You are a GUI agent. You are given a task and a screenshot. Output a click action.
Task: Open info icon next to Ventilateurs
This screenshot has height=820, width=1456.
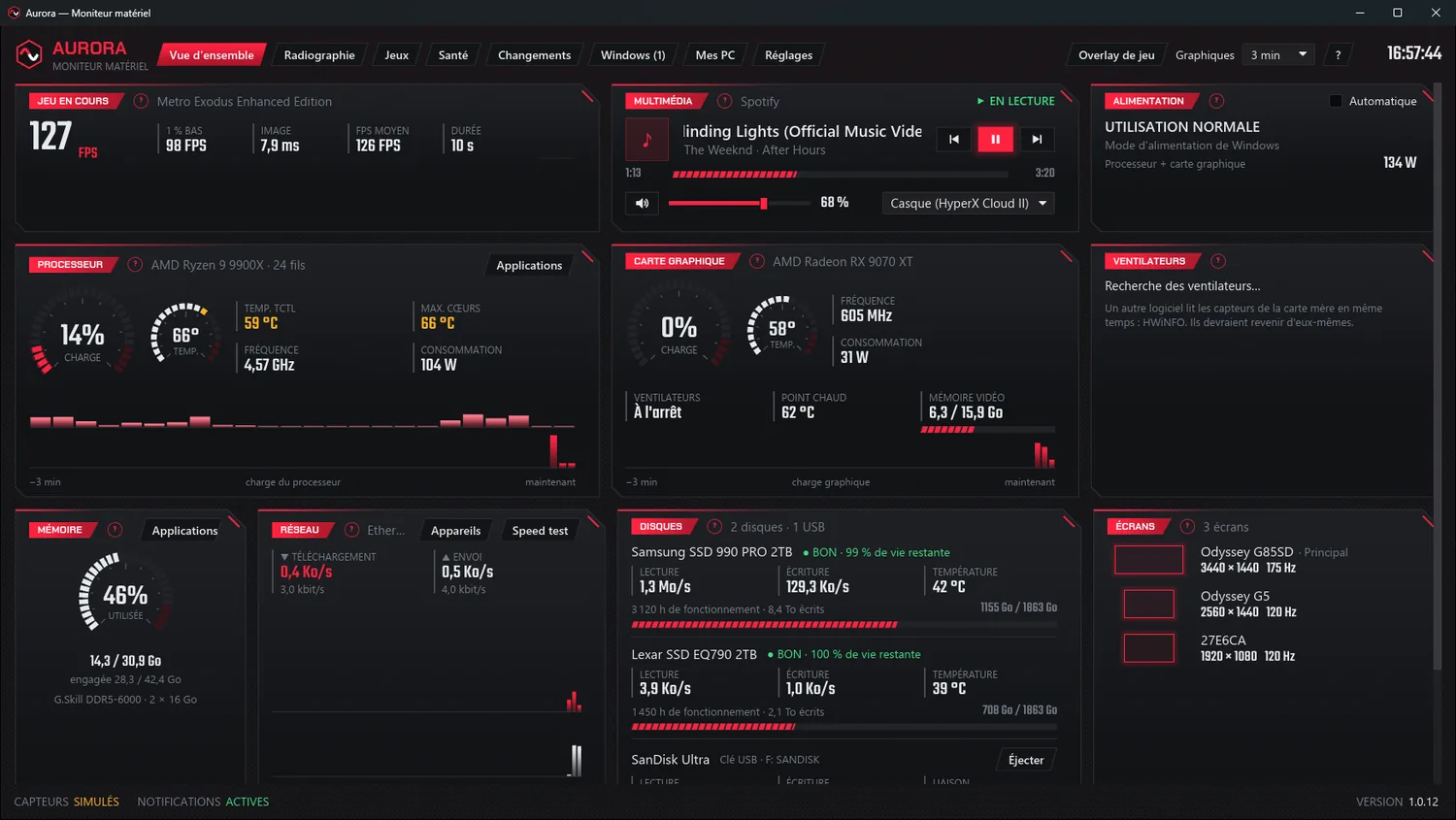tap(1218, 261)
